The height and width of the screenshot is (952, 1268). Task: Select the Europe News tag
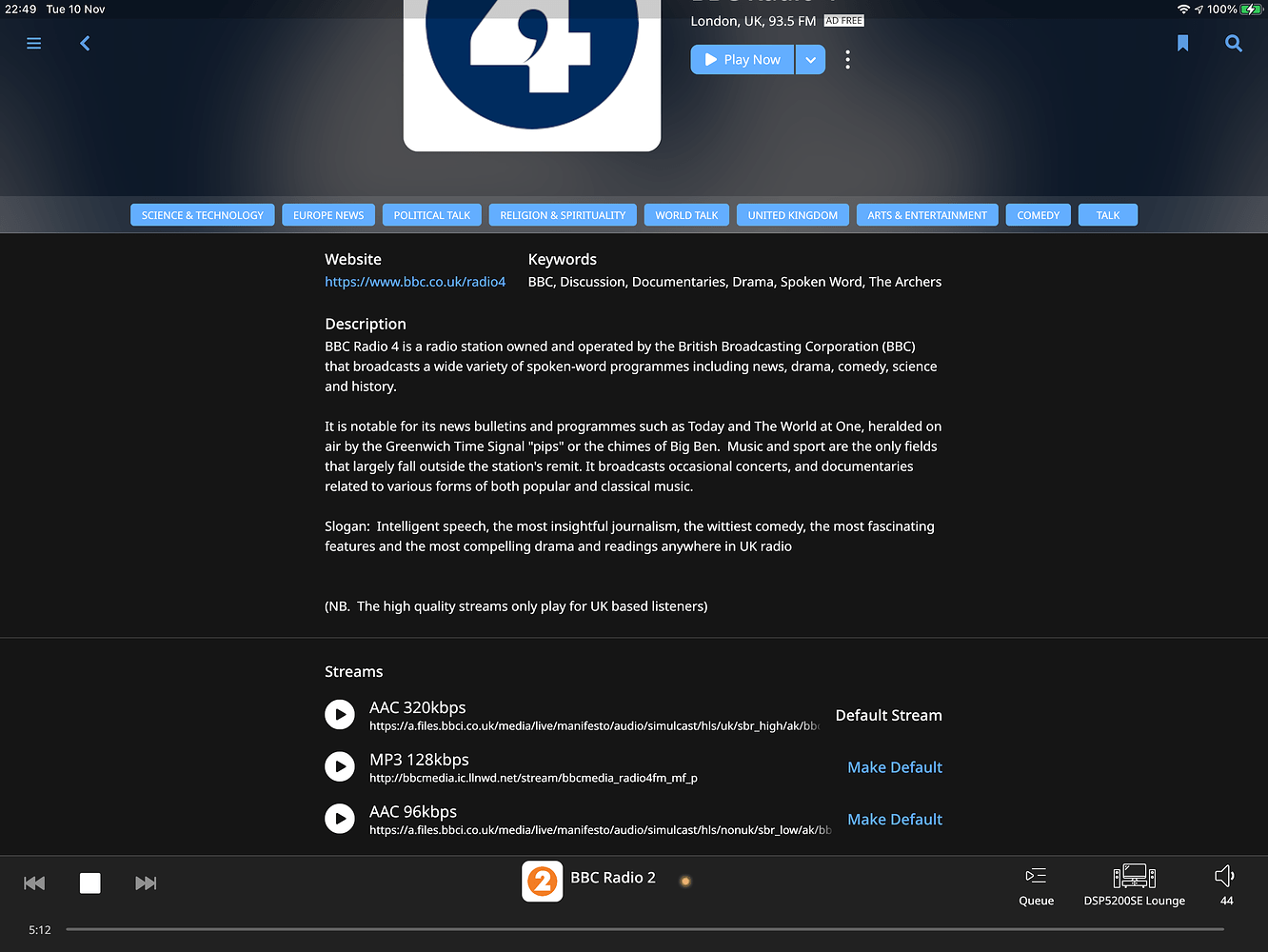pos(328,215)
